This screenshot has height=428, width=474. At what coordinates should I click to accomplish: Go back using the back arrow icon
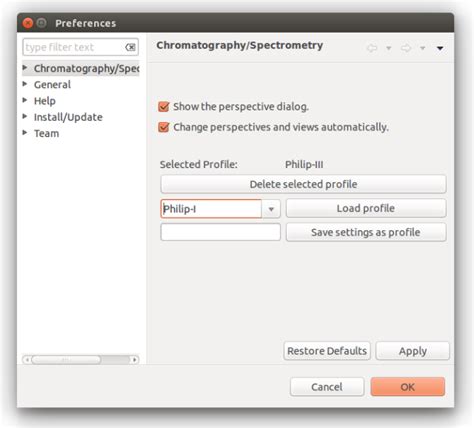pyautogui.click(x=372, y=48)
